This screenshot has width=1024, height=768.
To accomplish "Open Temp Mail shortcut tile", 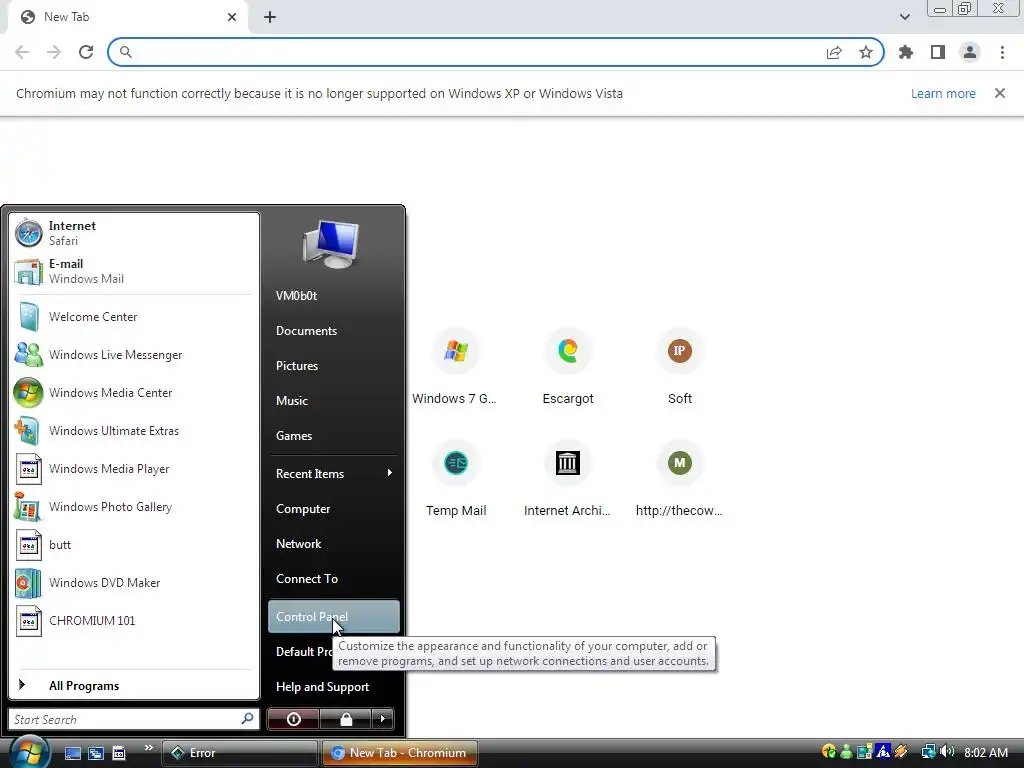I will (455, 481).
